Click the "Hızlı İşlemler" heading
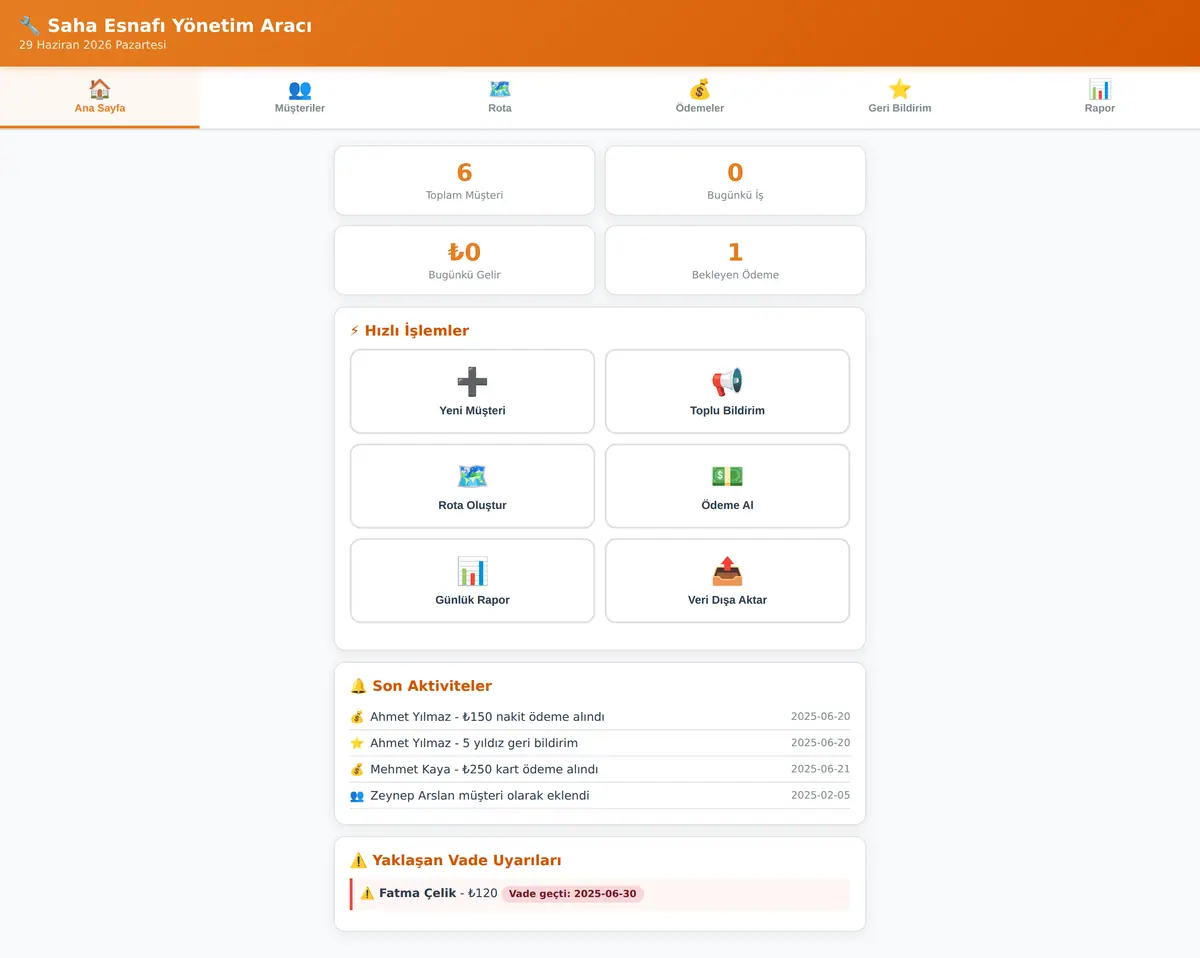Image resolution: width=1200 pixels, height=958 pixels. coord(409,331)
